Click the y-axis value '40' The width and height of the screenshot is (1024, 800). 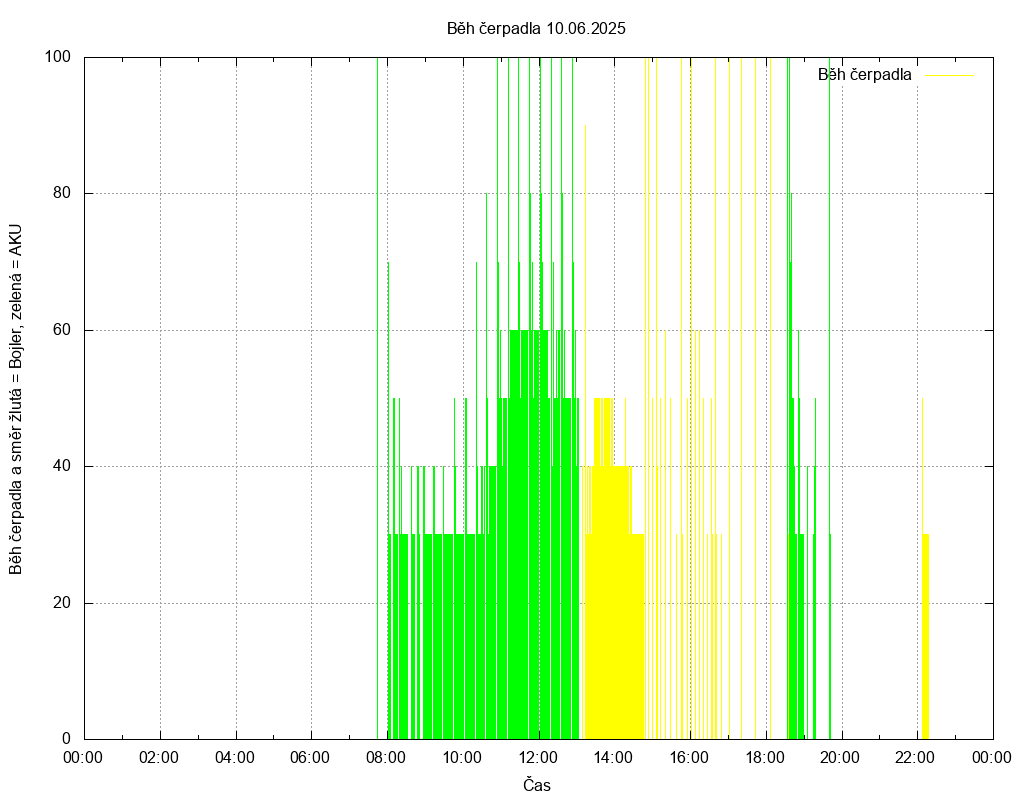[62, 467]
